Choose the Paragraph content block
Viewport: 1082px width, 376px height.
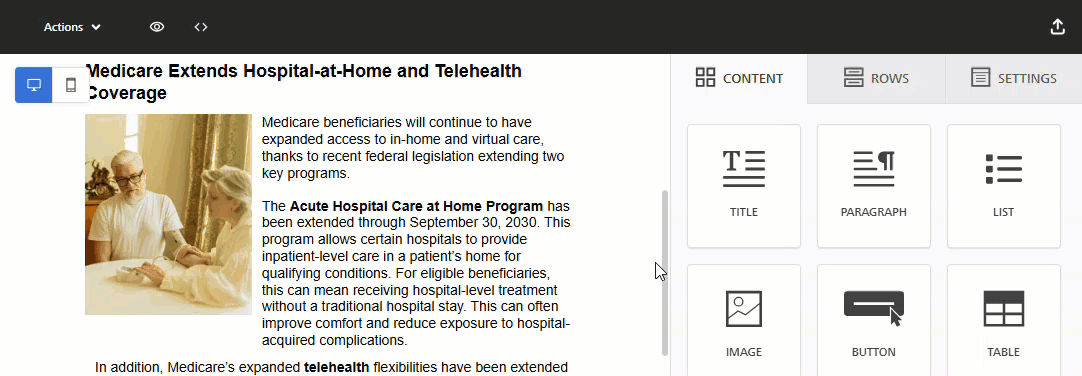[874, 186]
